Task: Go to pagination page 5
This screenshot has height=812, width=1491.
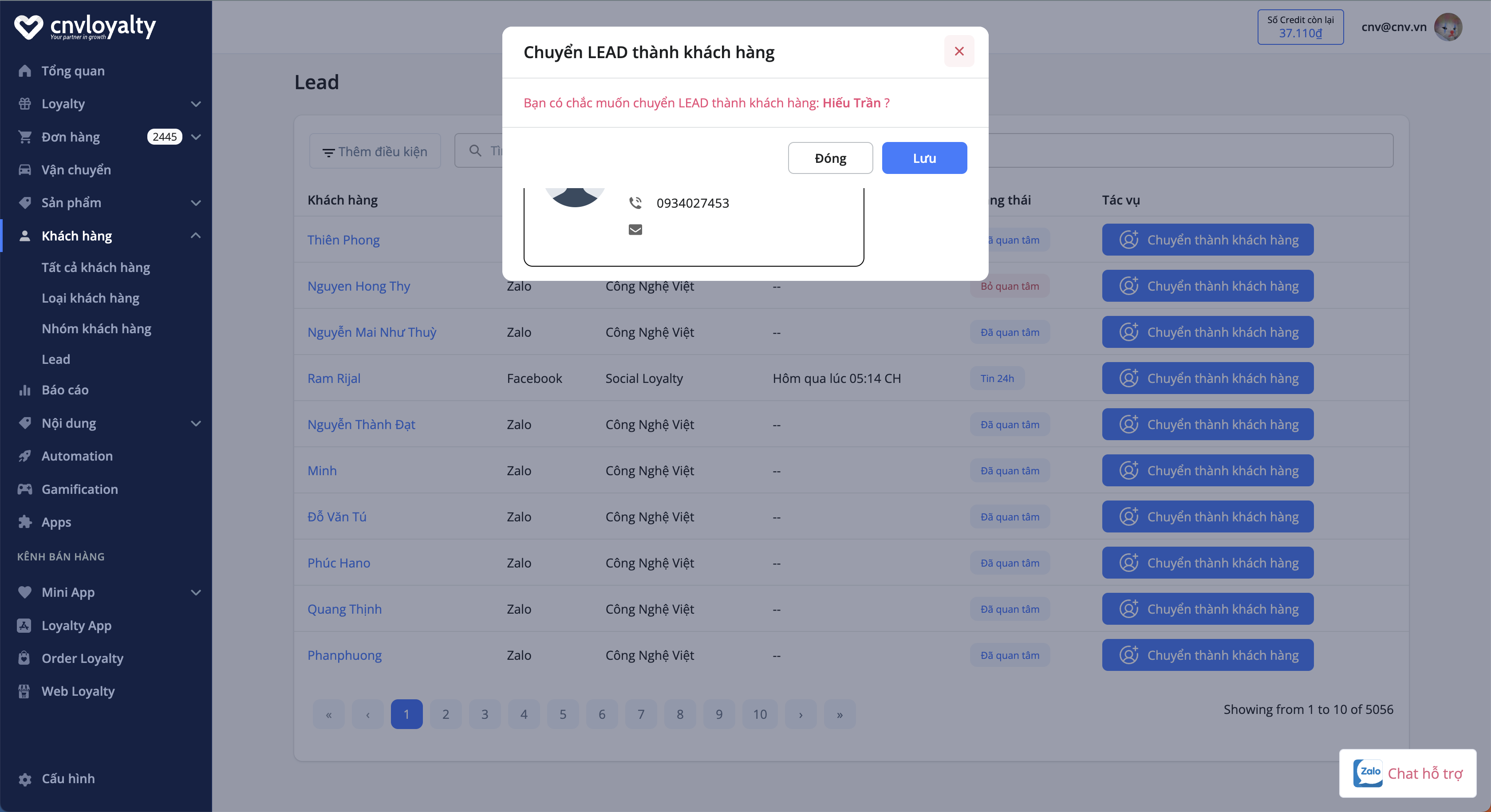Action: coord(563,714)
